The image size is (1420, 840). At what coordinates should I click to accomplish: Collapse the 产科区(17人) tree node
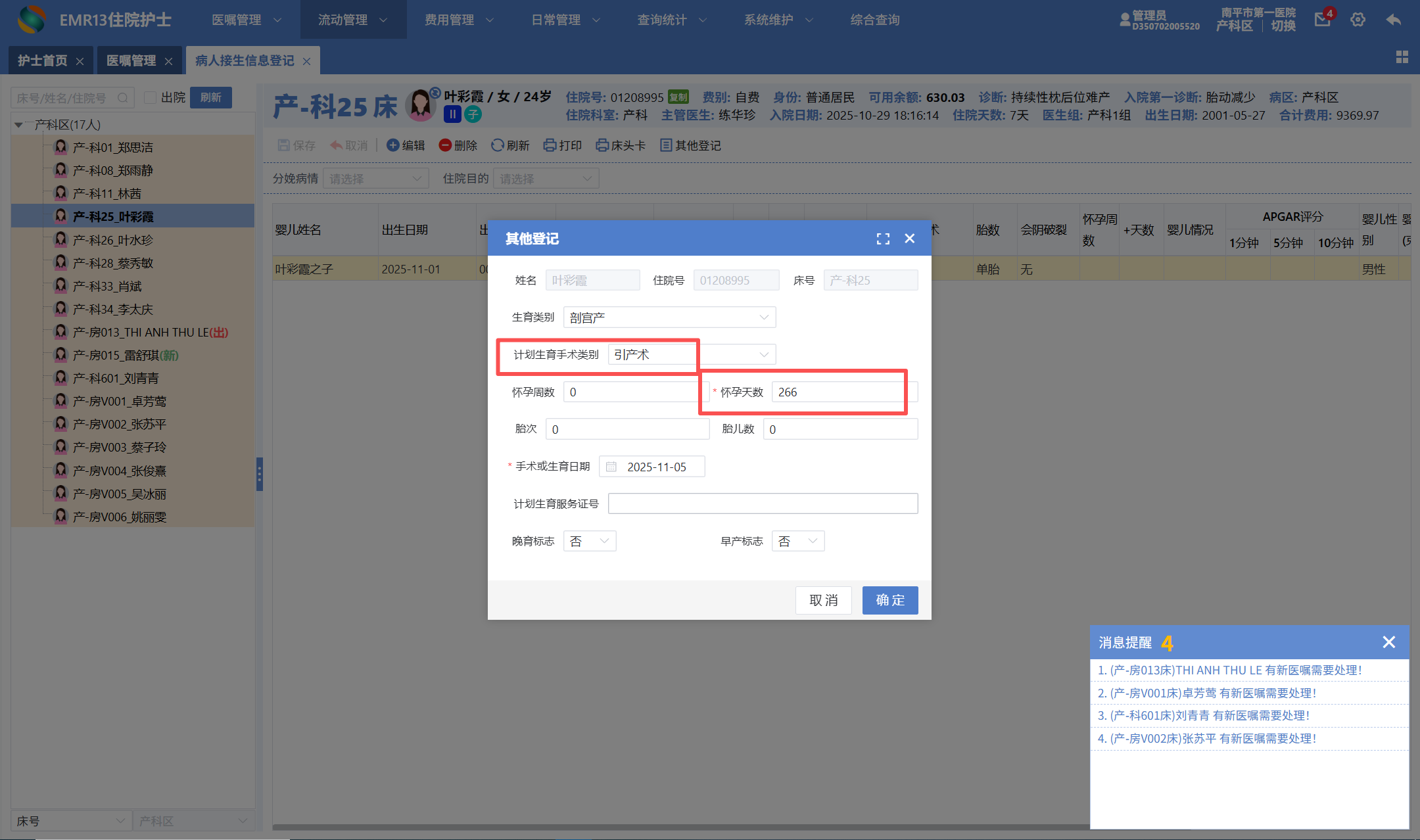pos(19,124)
